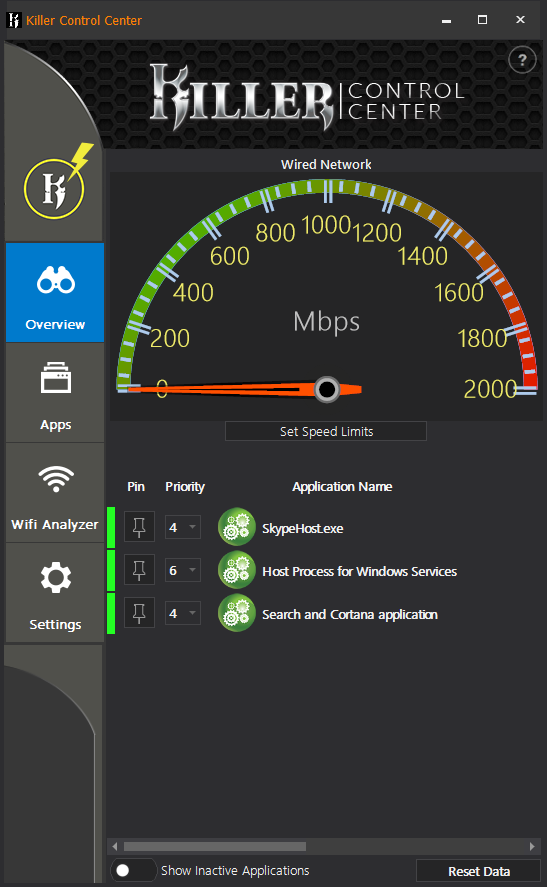Click Host Process for Windows Services icon
547x887 pixels.
click(x=237, y=570)
